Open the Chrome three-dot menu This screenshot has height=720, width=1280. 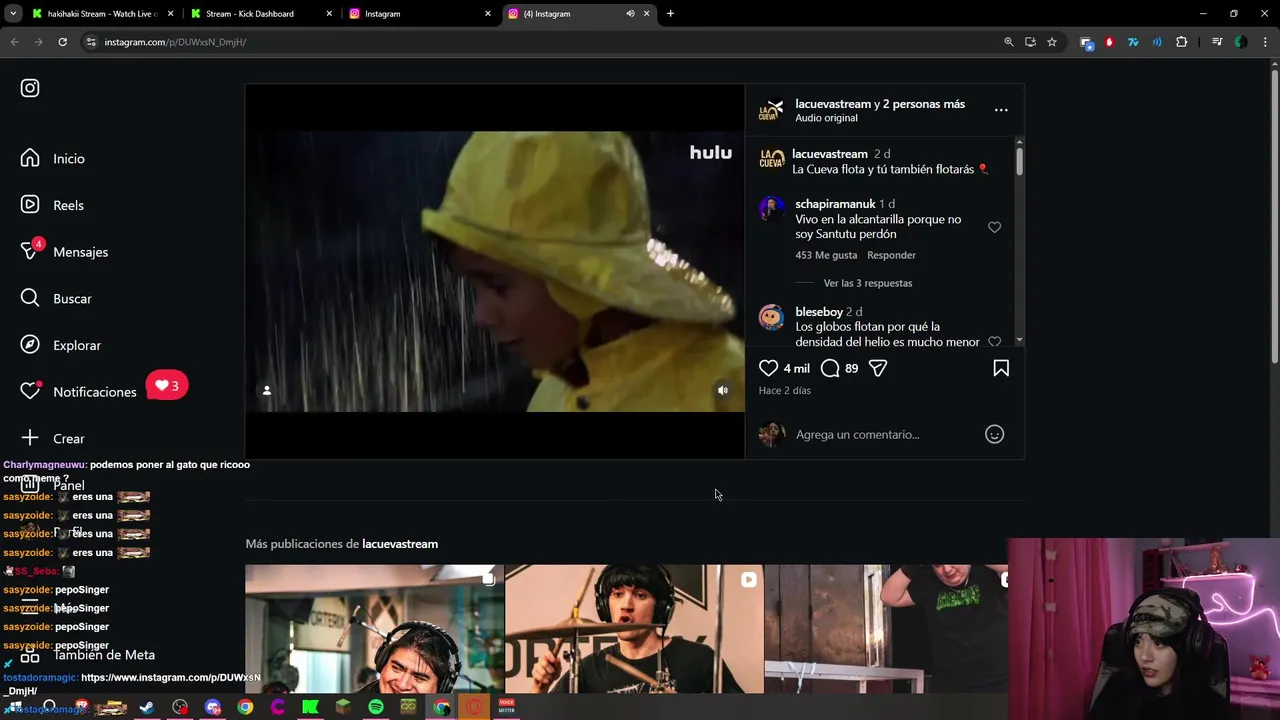coord(1264,42)
